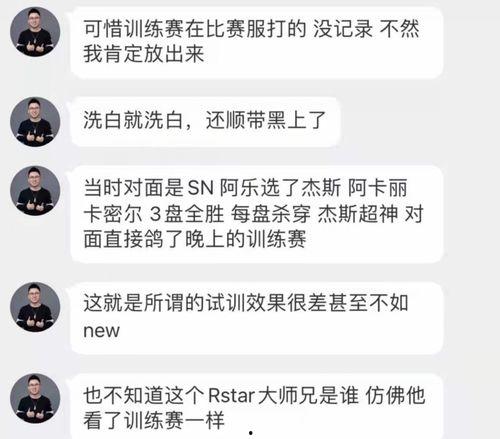Open profile avatar beside '当时对面是 SN' message

35,190
